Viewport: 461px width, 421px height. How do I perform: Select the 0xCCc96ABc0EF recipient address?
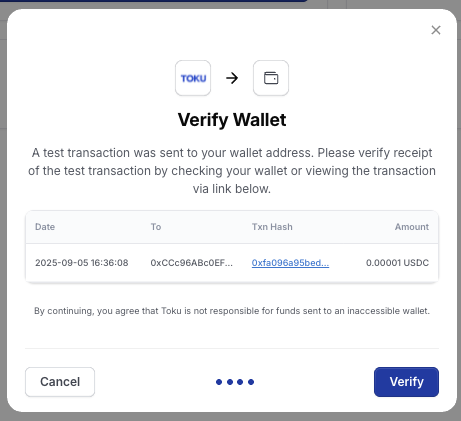192,263
